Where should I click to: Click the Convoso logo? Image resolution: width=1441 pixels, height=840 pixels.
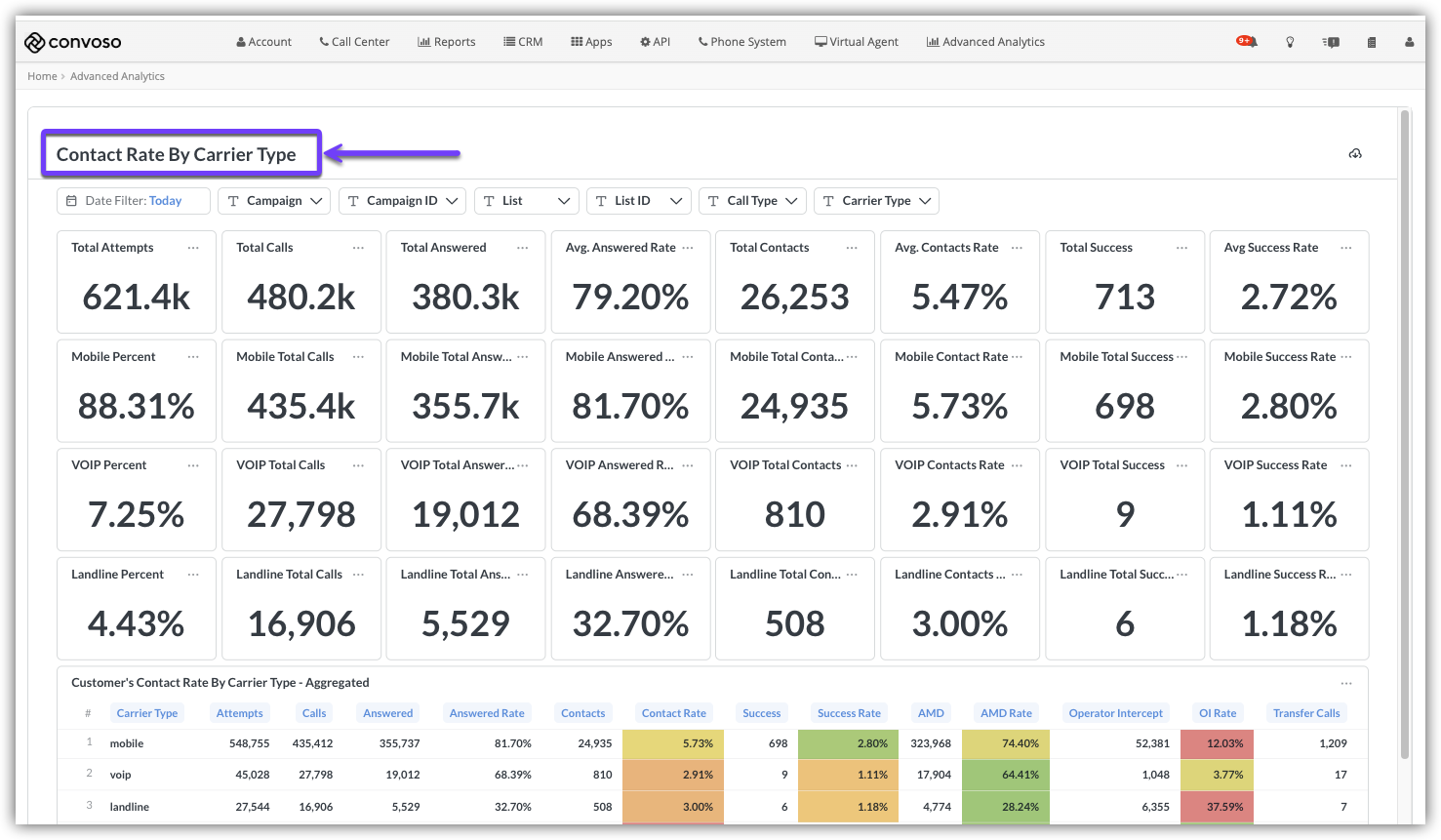coord(73,42)
